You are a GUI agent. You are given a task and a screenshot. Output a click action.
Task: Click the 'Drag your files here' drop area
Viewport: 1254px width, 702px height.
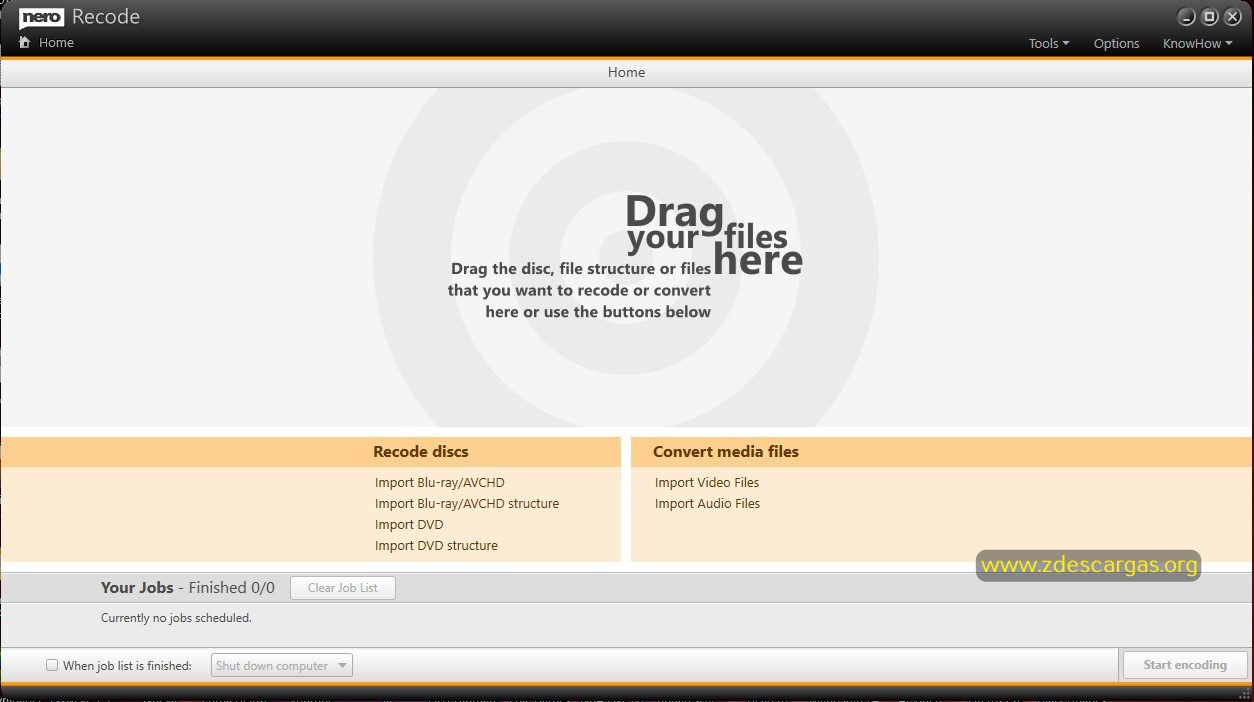click(x=626, y=257)
